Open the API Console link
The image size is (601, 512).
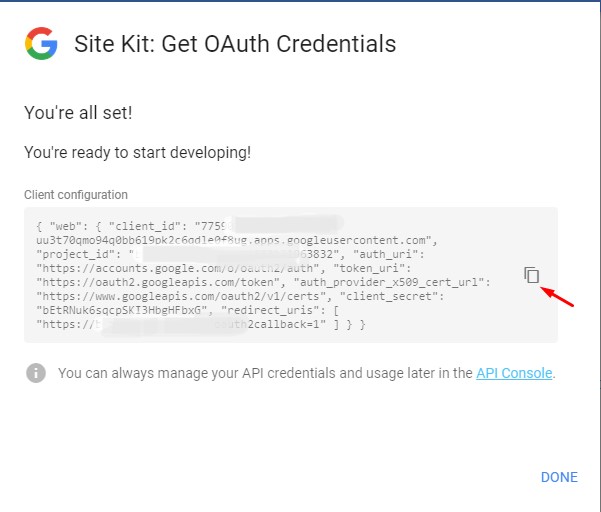[514, 373]
